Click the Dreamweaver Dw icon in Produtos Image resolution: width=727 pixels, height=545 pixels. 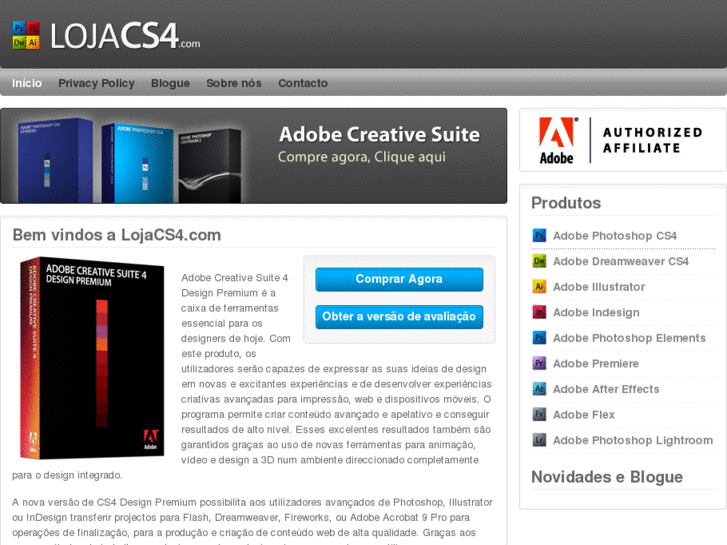(539, 261)
